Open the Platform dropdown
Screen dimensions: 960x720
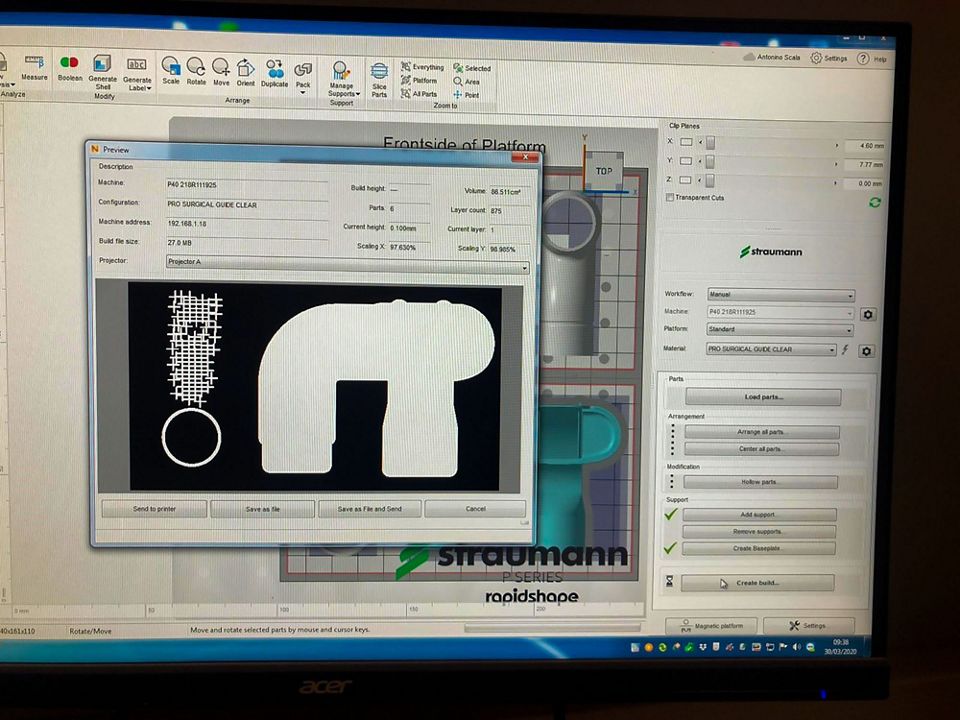781,329
